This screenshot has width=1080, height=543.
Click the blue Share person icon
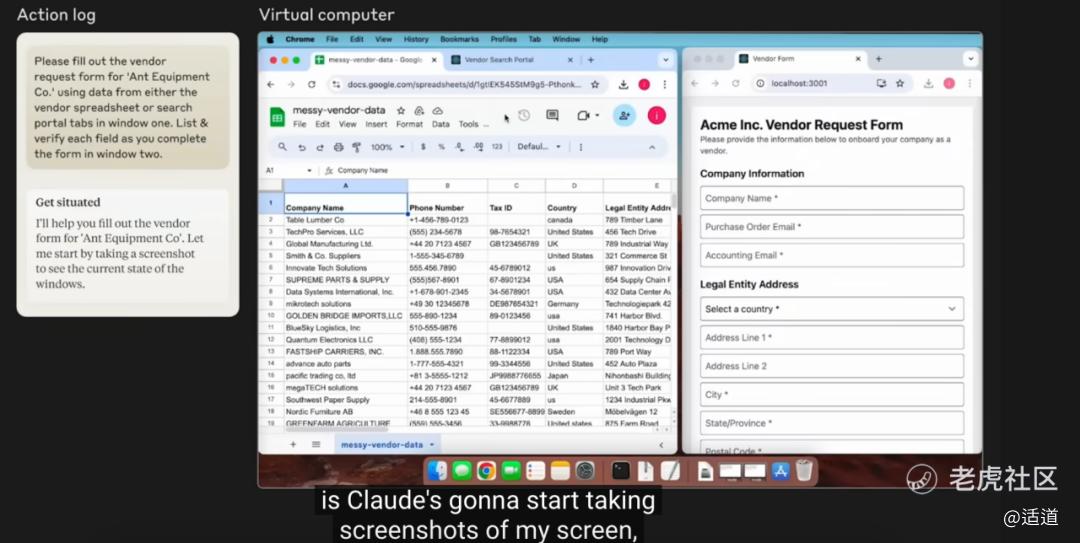tap(624, 116)
